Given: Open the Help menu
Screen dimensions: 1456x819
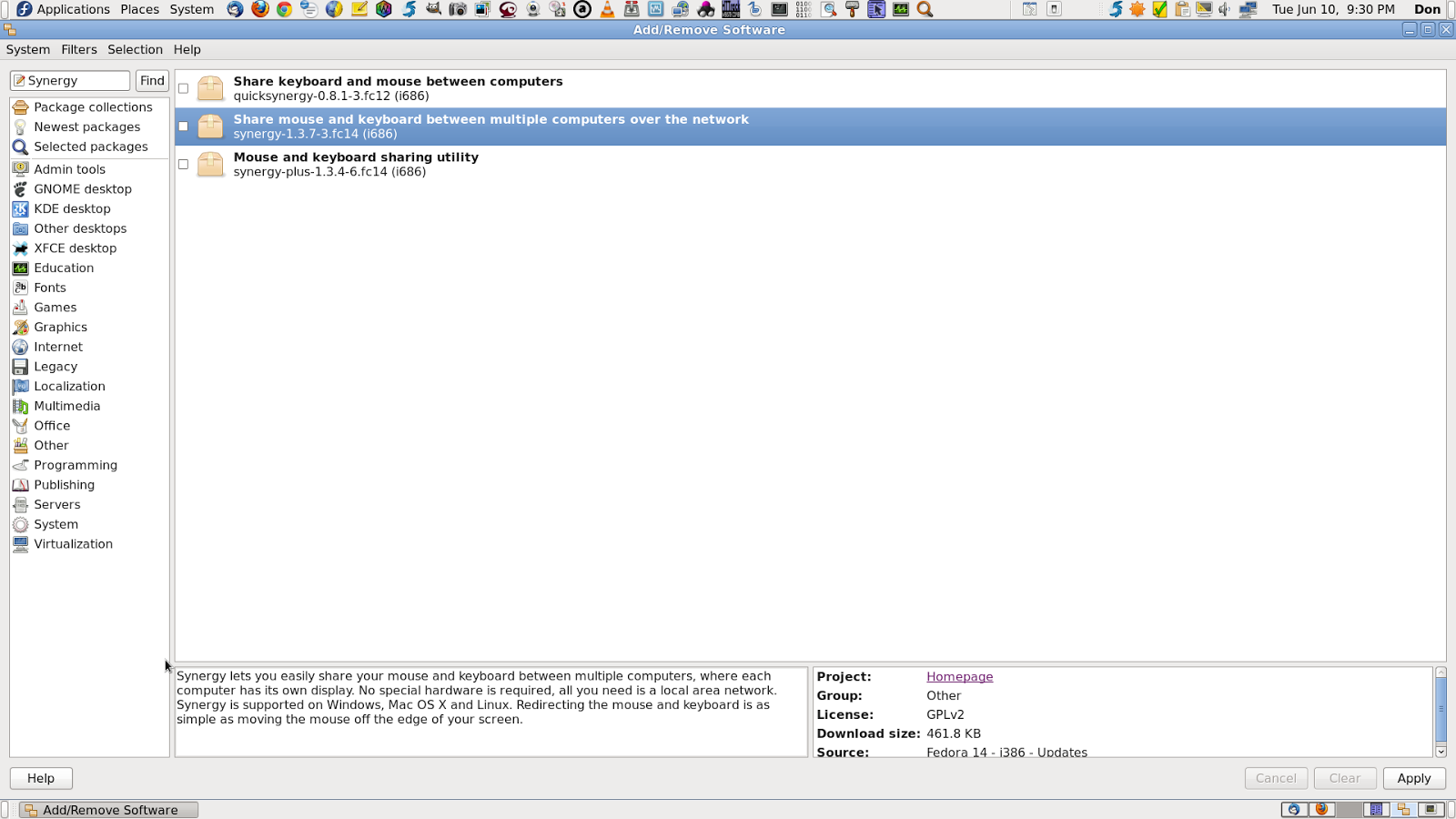Looking at the screenshot, I should point(187,49).
